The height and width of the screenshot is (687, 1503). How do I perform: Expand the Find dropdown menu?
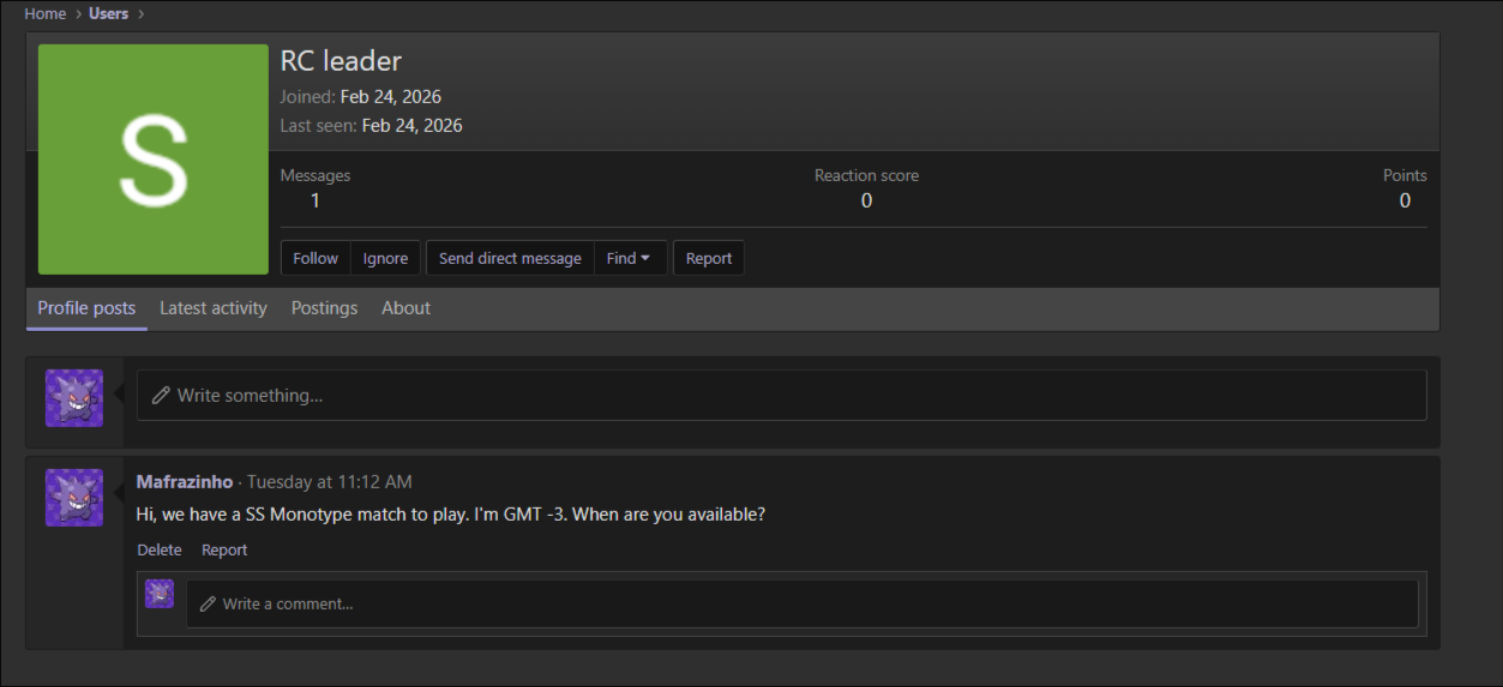[x=630, y=258]
